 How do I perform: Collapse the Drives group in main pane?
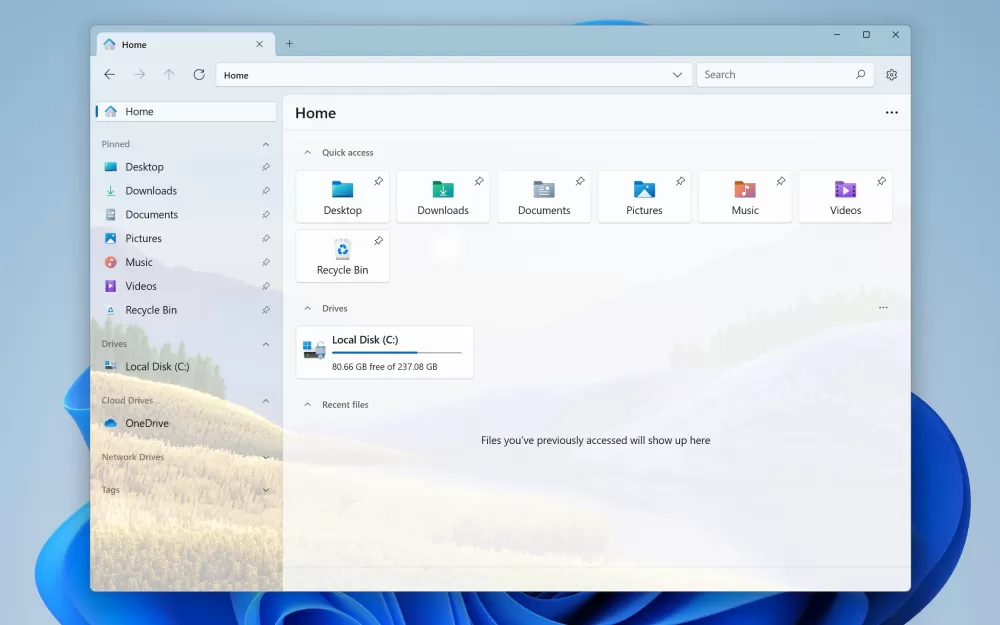point(307,308)
